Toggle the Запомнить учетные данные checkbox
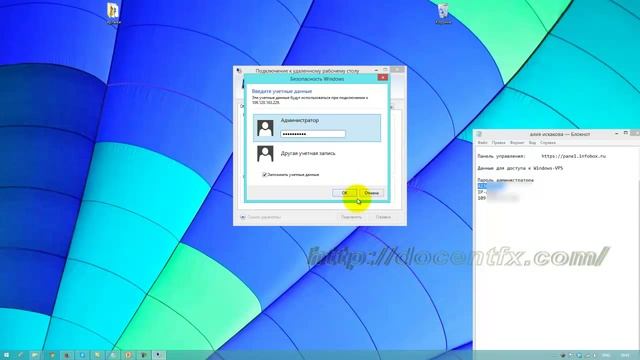640x360 pixels. (264, 175)
